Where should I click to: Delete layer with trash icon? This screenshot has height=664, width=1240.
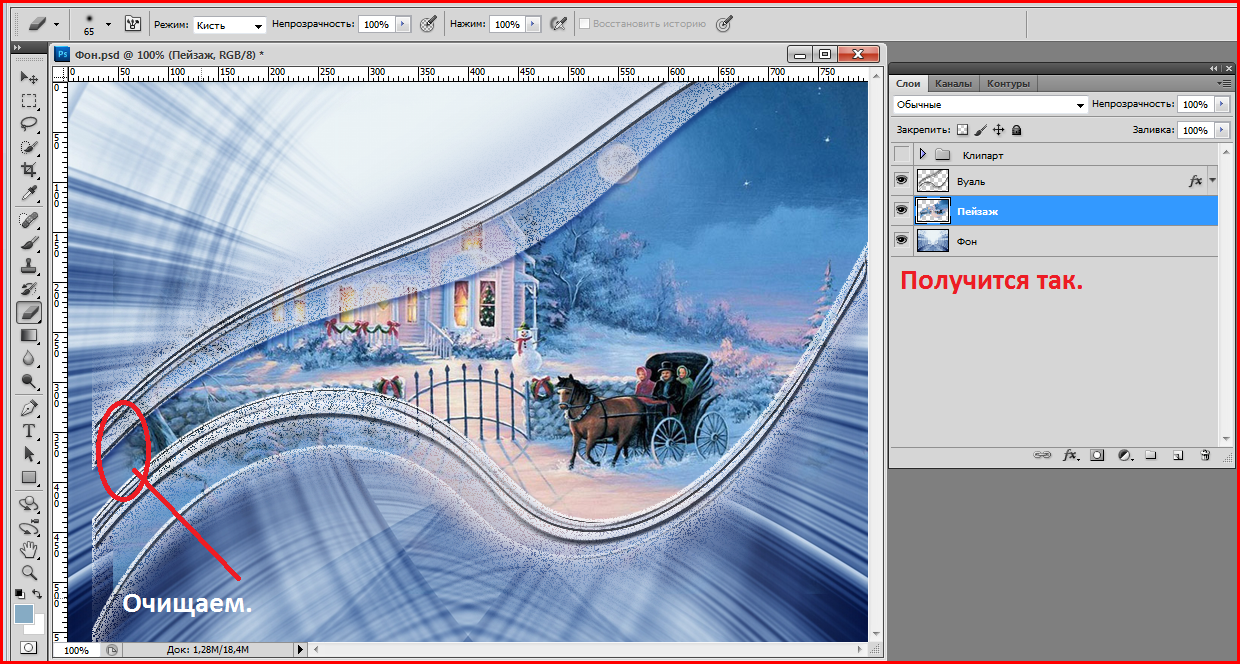point(1205,455)
